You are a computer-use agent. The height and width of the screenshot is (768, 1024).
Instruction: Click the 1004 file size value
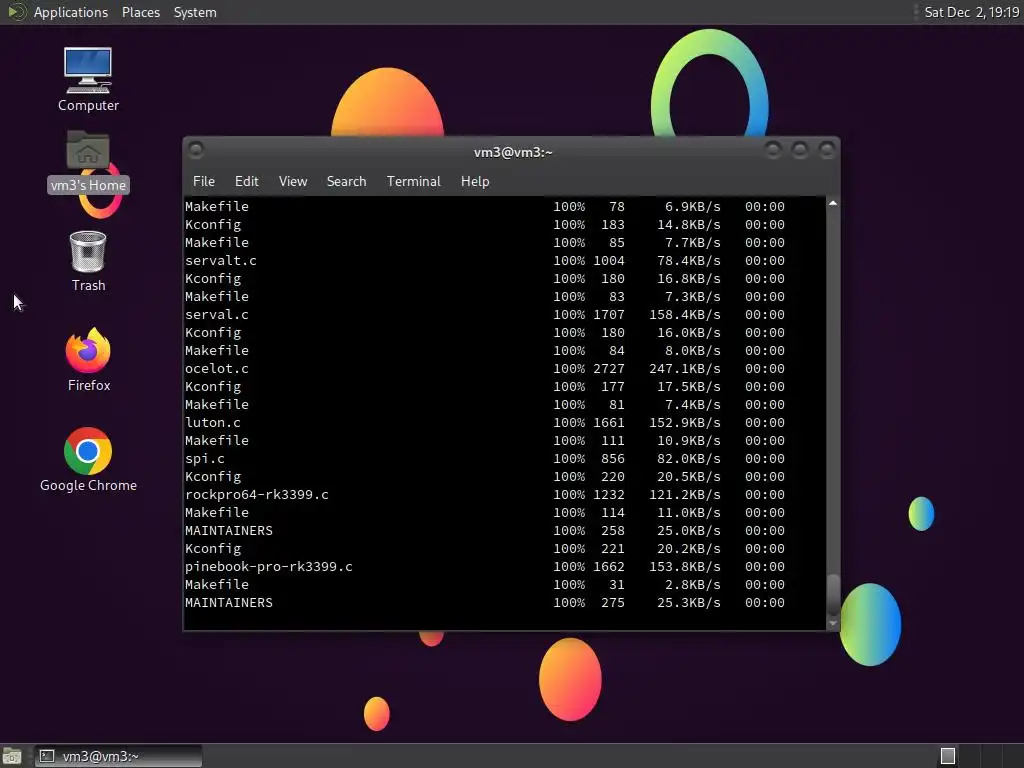609,261
